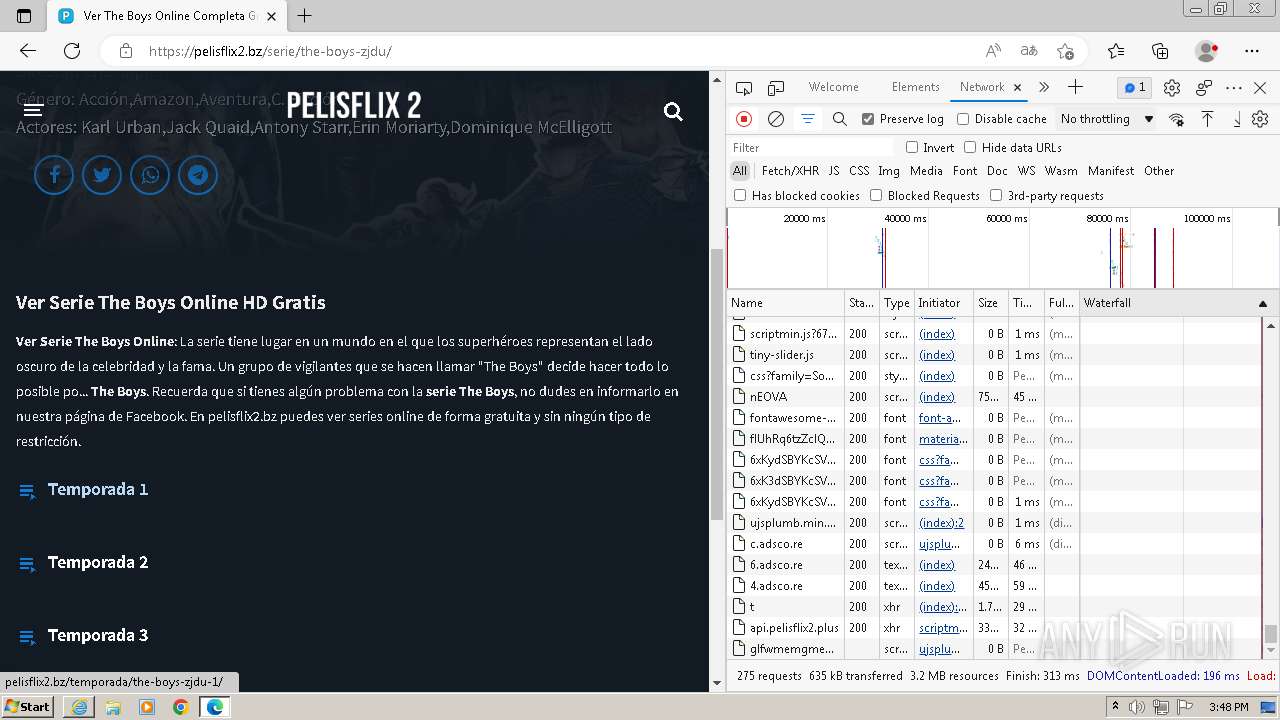Viewport: 1280px width, 720px height.
Task: Open the network search magnifier
Action: coord(840,119)
